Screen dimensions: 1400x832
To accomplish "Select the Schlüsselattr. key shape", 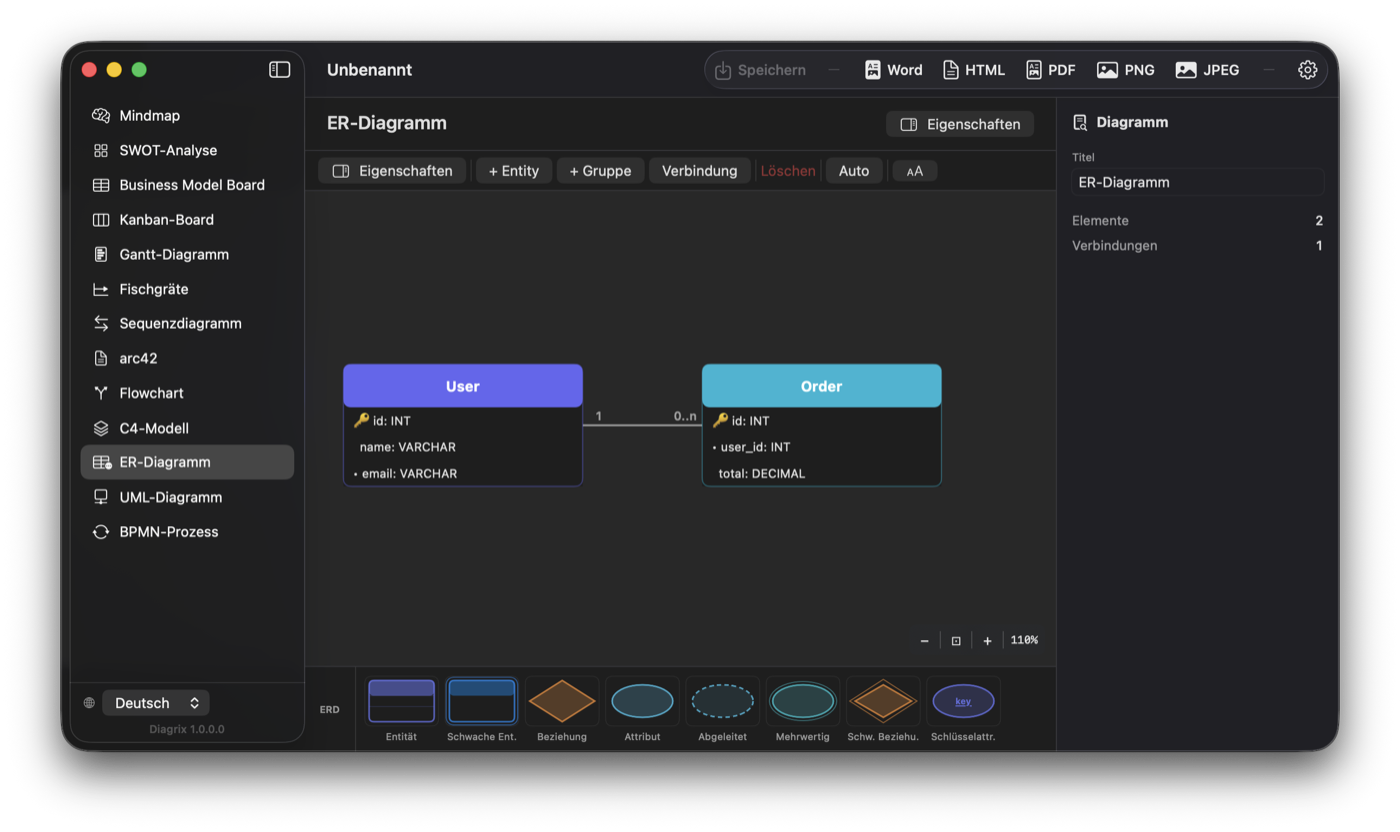I will (x=963, y=701).
